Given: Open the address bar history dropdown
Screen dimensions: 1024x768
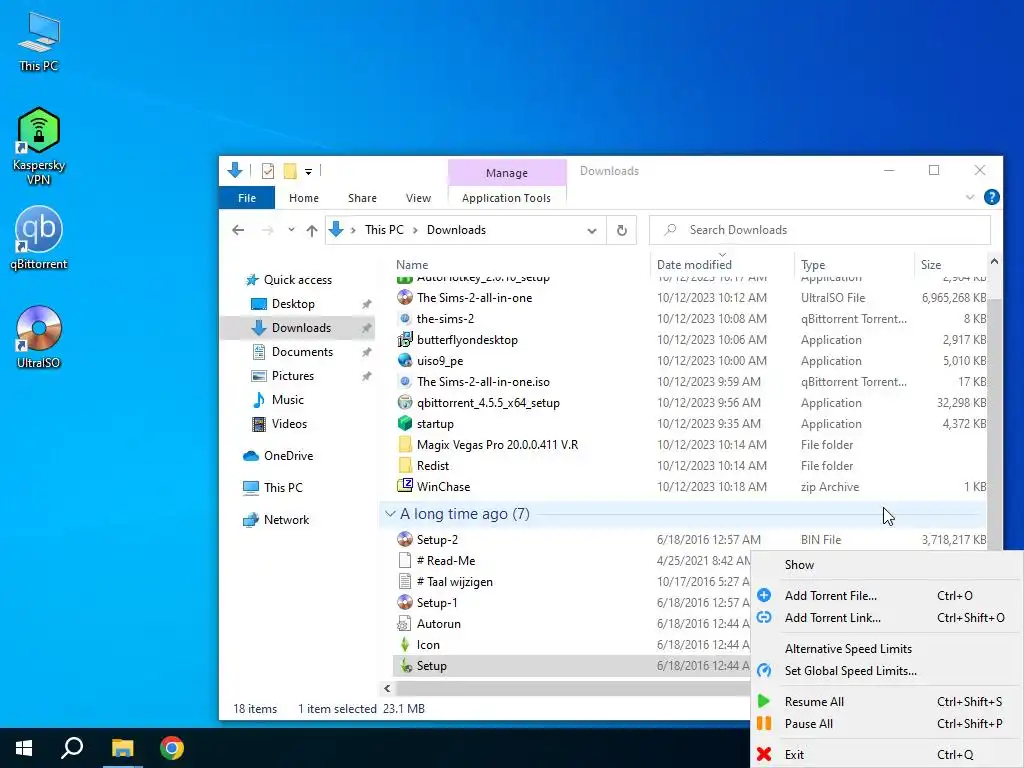Looking at the screenshot, I should click(x=592, y=230).
